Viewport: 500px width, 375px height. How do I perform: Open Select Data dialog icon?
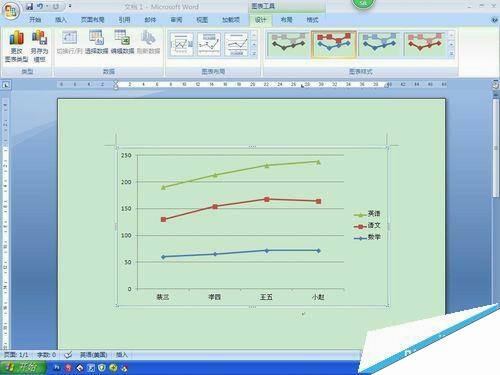pyautogui.click(x=96, y=42)
